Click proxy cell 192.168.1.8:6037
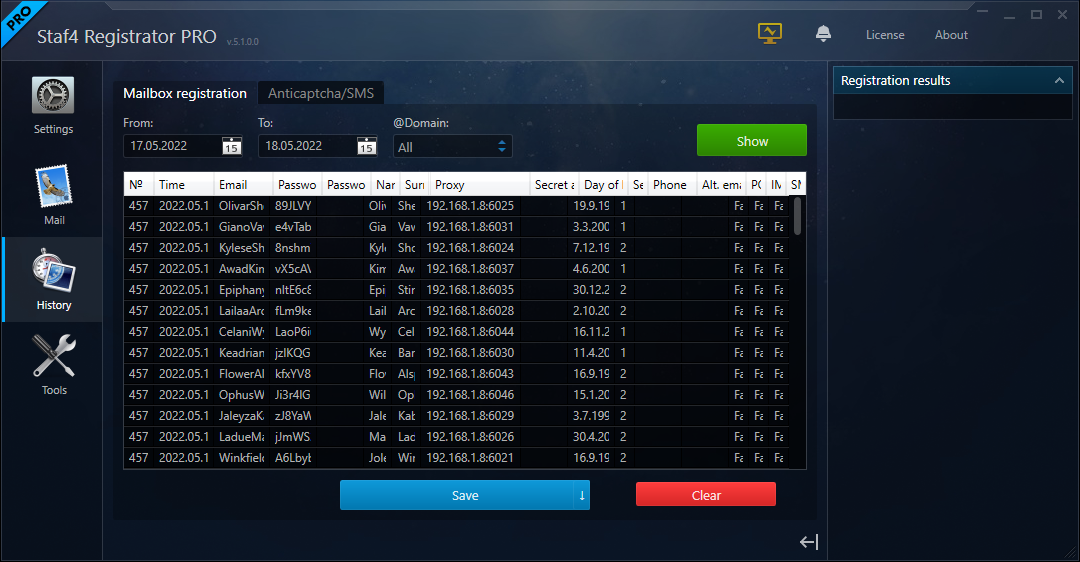 pyautogui.click(x=470, y=269)
